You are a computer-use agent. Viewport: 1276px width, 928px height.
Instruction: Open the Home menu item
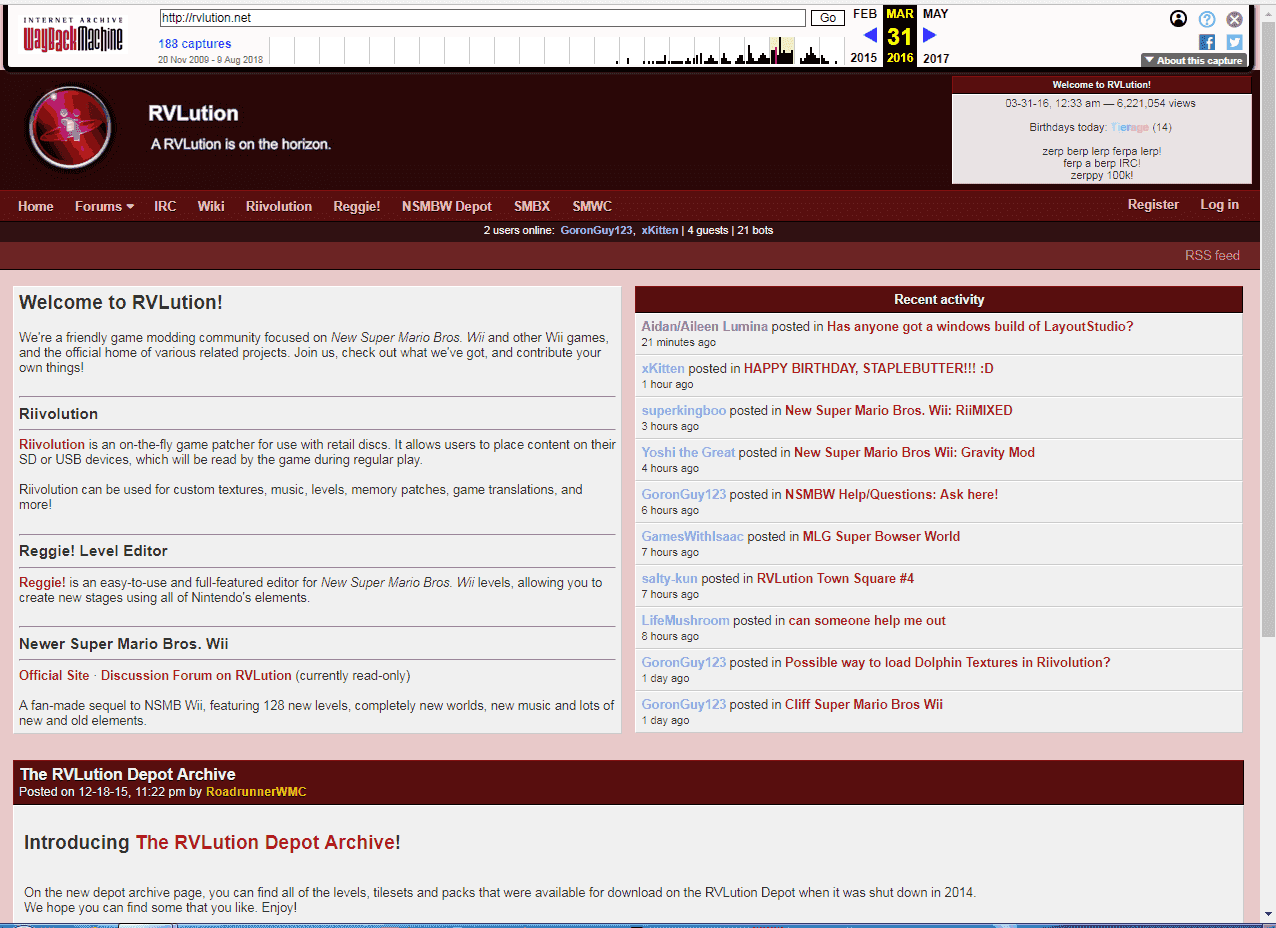36,206
